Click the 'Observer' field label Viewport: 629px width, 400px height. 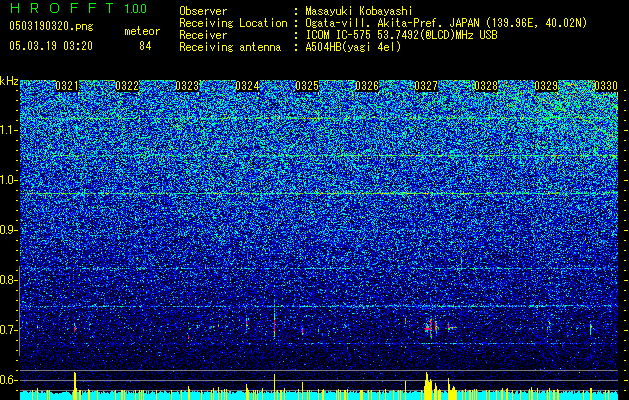tap(203, 11)
